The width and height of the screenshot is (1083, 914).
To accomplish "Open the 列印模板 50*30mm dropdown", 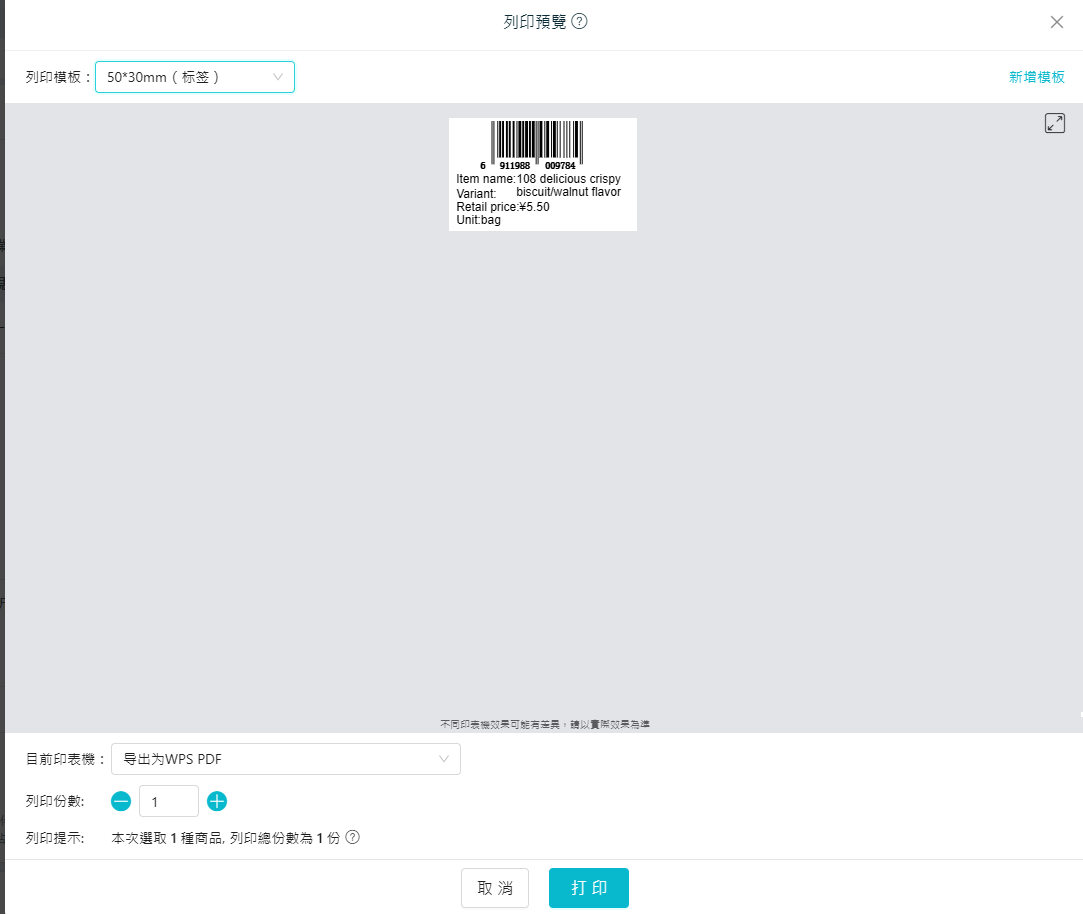I will pyautogui.click(x=194, y=77).
